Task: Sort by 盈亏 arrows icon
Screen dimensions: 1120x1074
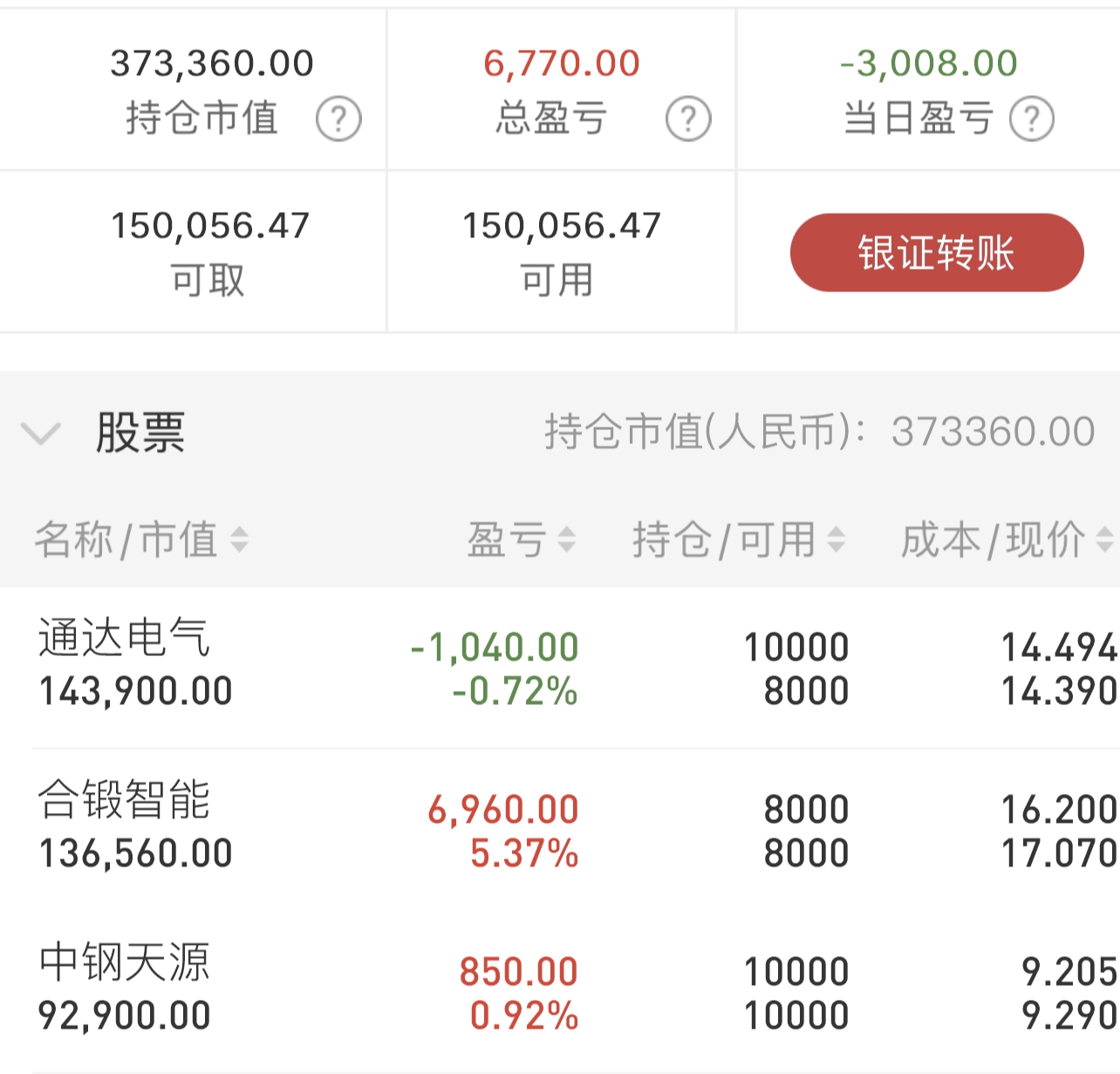Action: pos(566,540)
